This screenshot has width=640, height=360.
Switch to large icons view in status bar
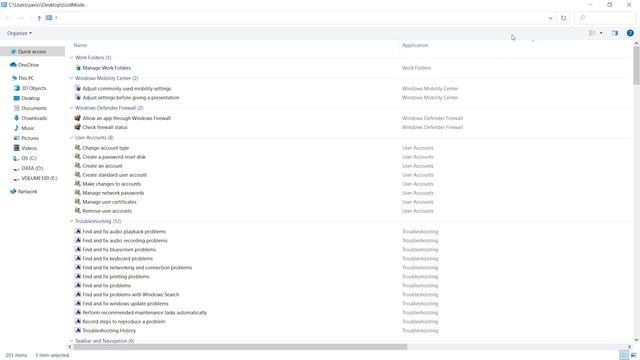(633, 355)
